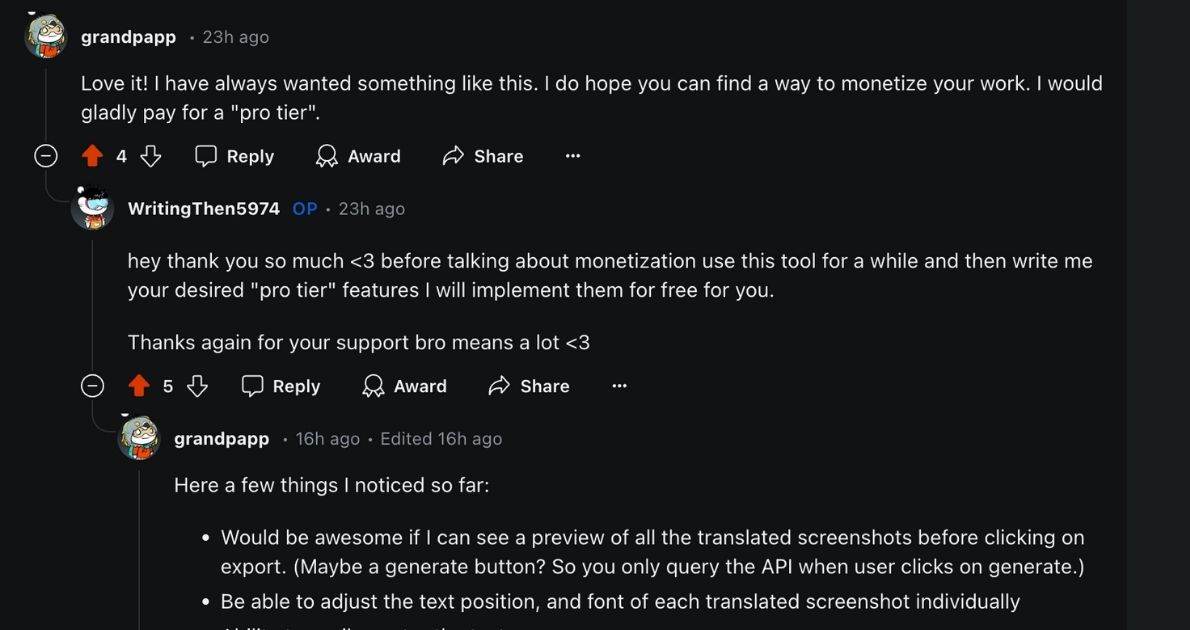Click the Share icon on OP's reply
The height and width of the screenshot is (630, 1190).
(499, 386)
